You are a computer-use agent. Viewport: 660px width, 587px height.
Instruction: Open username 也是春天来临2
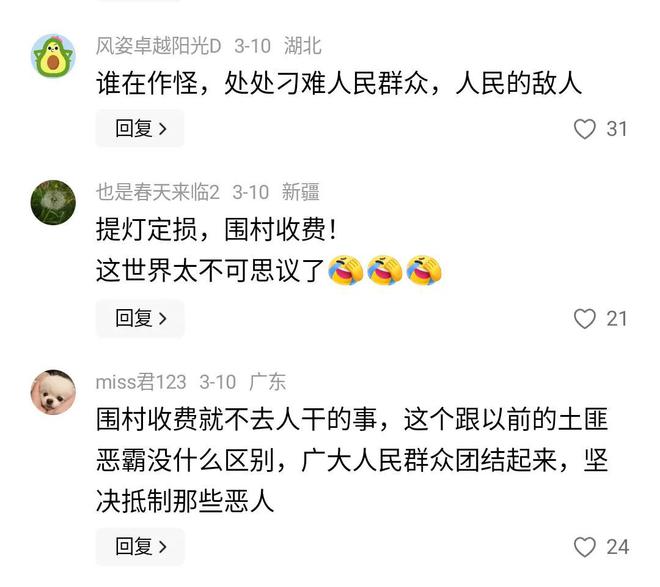158,192
